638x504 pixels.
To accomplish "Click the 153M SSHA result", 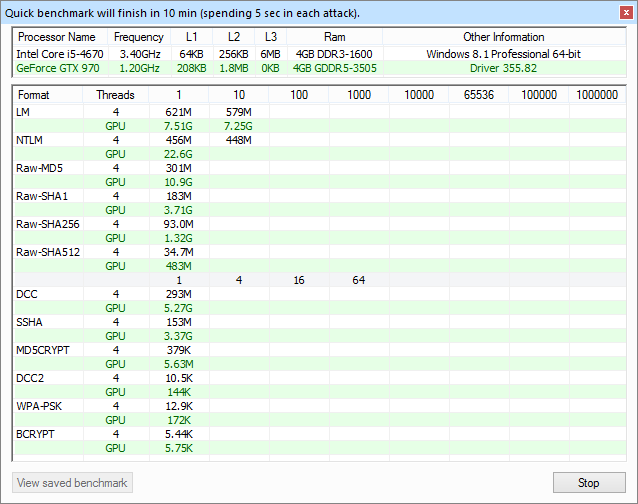I will 179,322.
